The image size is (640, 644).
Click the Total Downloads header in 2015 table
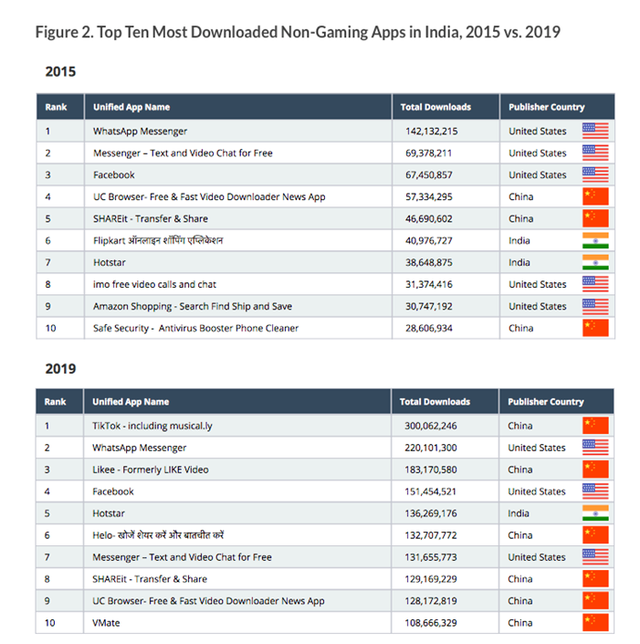click(x=435, y=107)
